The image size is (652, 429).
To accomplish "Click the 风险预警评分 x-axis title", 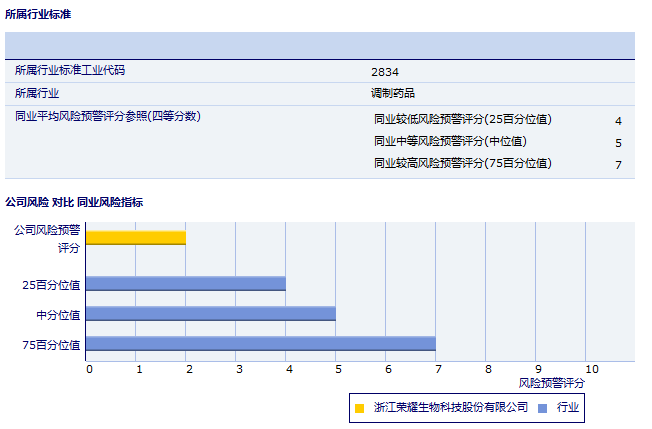I will [x=552, y=383].
